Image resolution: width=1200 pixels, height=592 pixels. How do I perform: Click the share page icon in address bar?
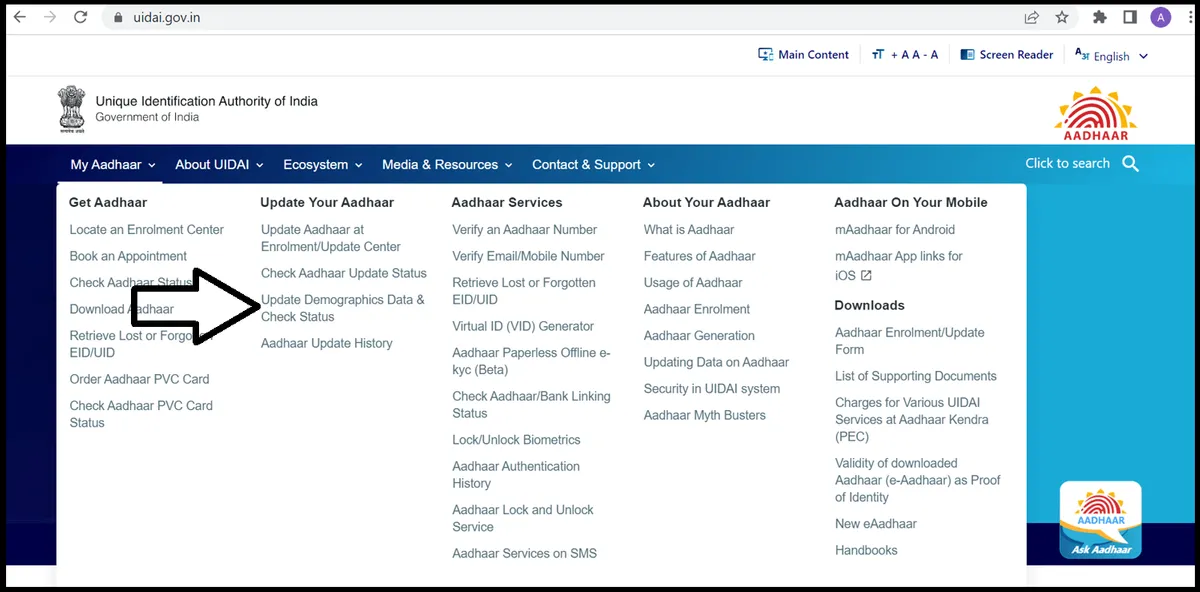click(x=1031, y=17)
